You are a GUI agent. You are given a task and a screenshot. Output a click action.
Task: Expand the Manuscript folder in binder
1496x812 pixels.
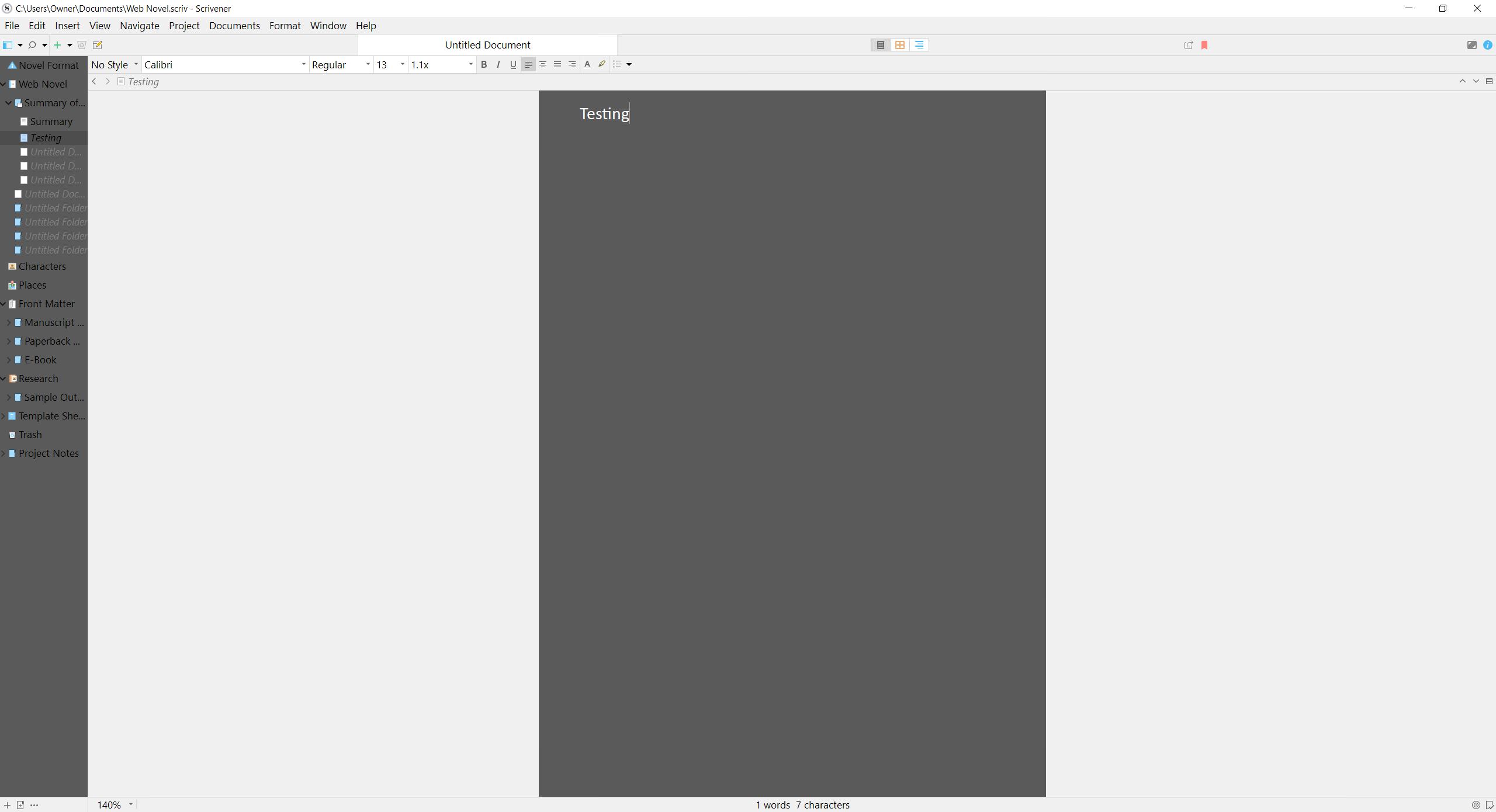pyautogui.click(x=8, y=322)
